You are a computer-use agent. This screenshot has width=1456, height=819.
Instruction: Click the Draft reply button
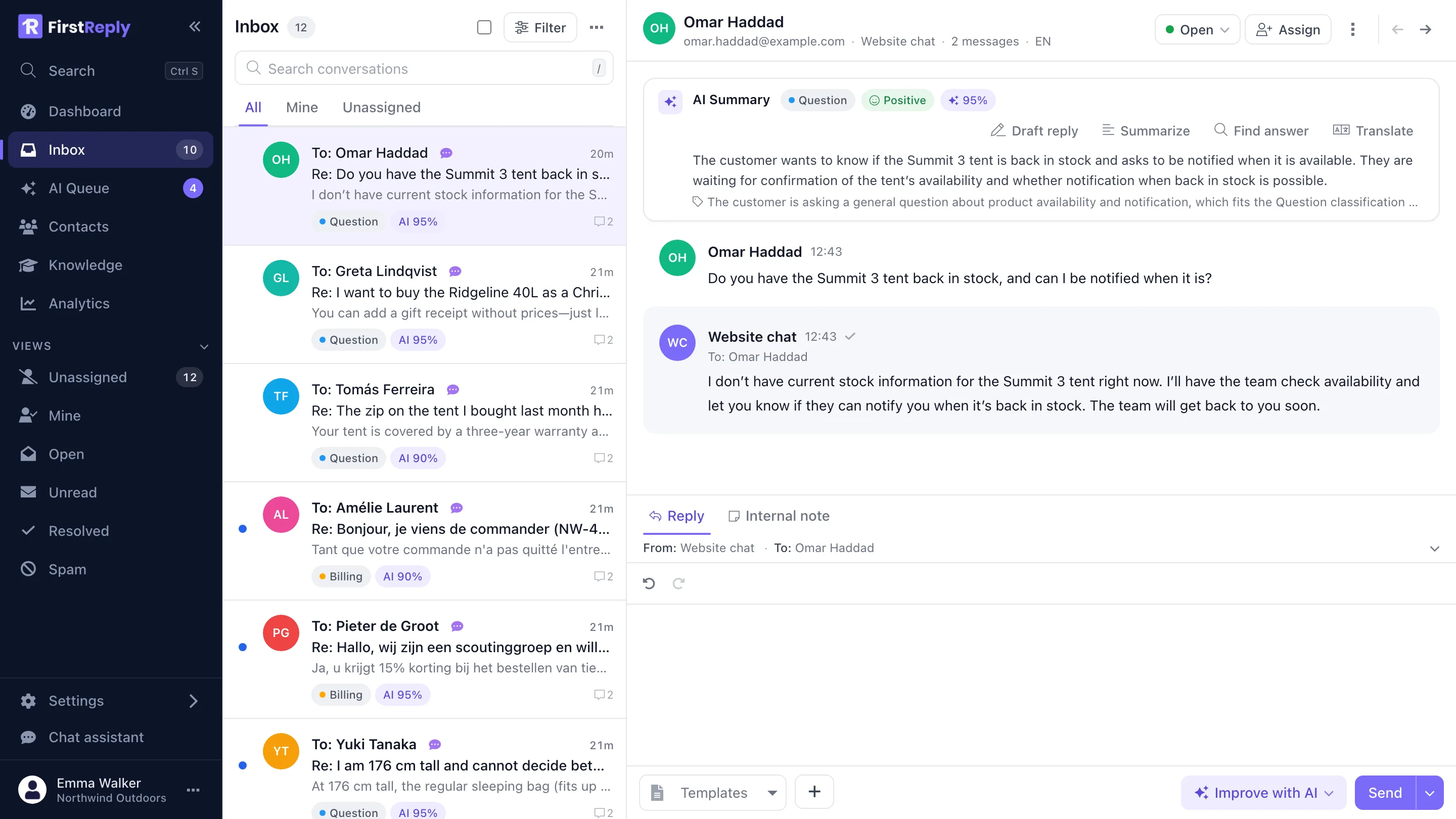click(1034, 130)
